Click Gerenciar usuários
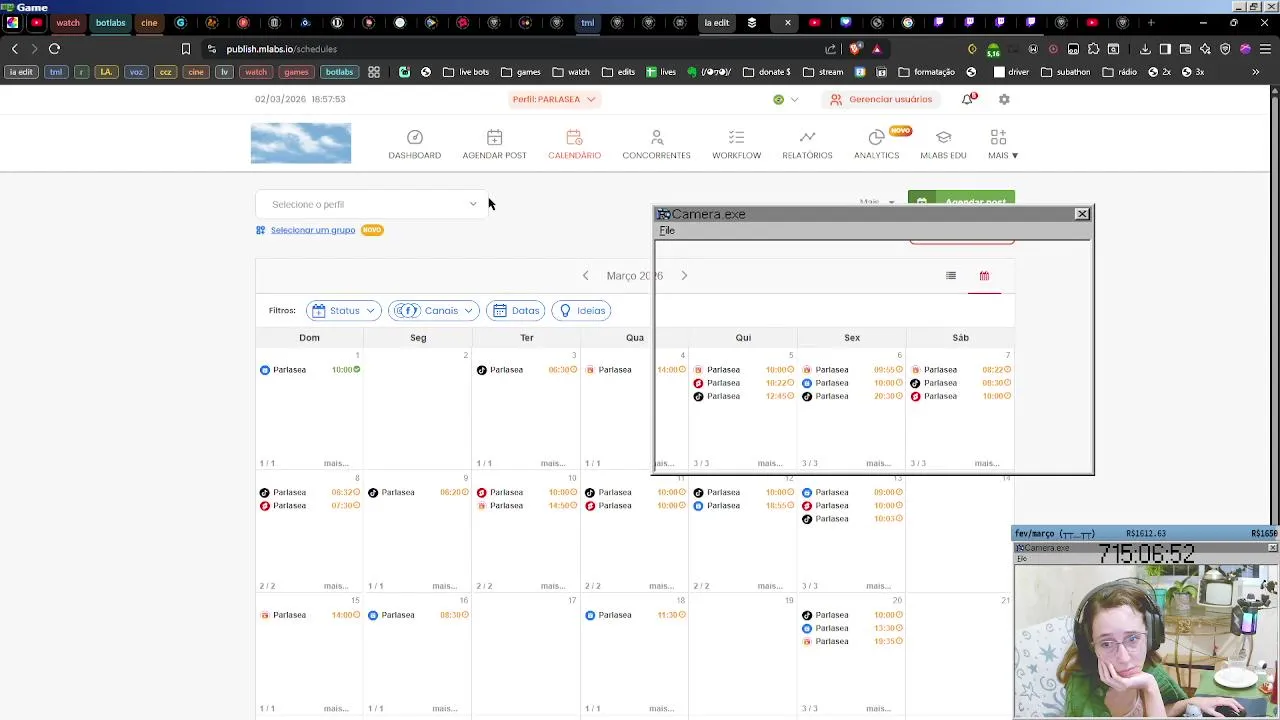 pos(881,99)
